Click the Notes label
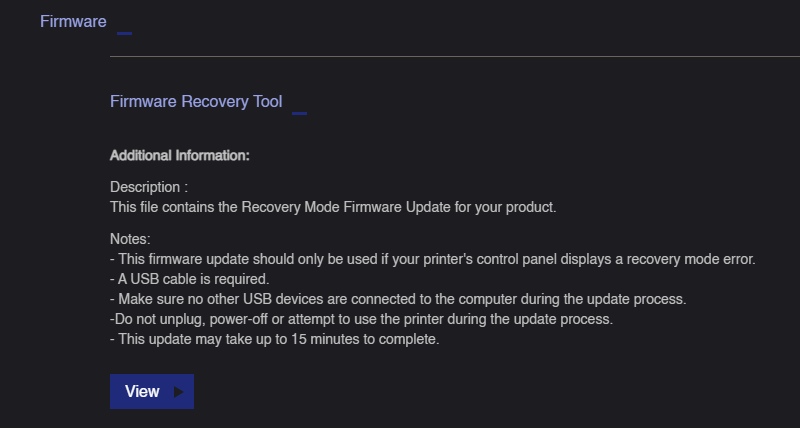The height and width of the screenshot is (428, 800). point(130,239)
